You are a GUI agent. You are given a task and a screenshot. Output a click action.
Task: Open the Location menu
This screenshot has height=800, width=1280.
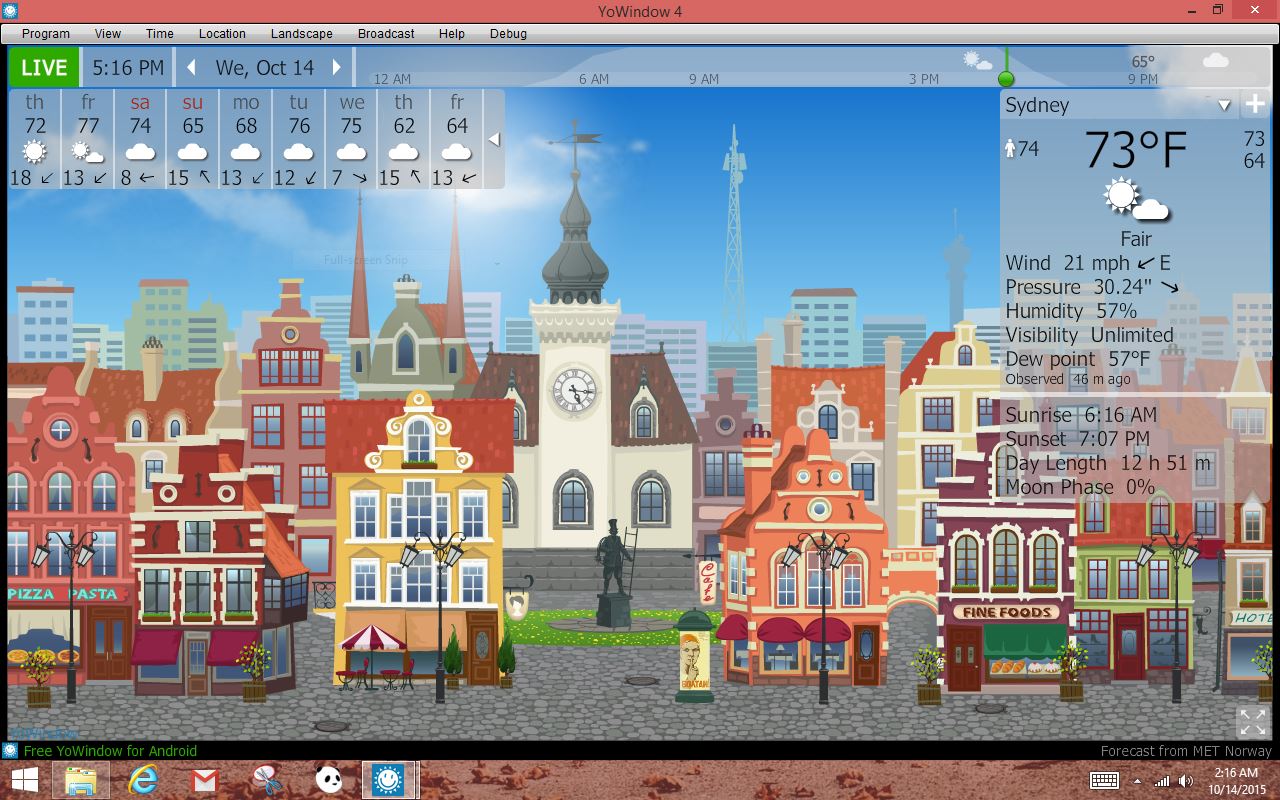pos(222,33)
